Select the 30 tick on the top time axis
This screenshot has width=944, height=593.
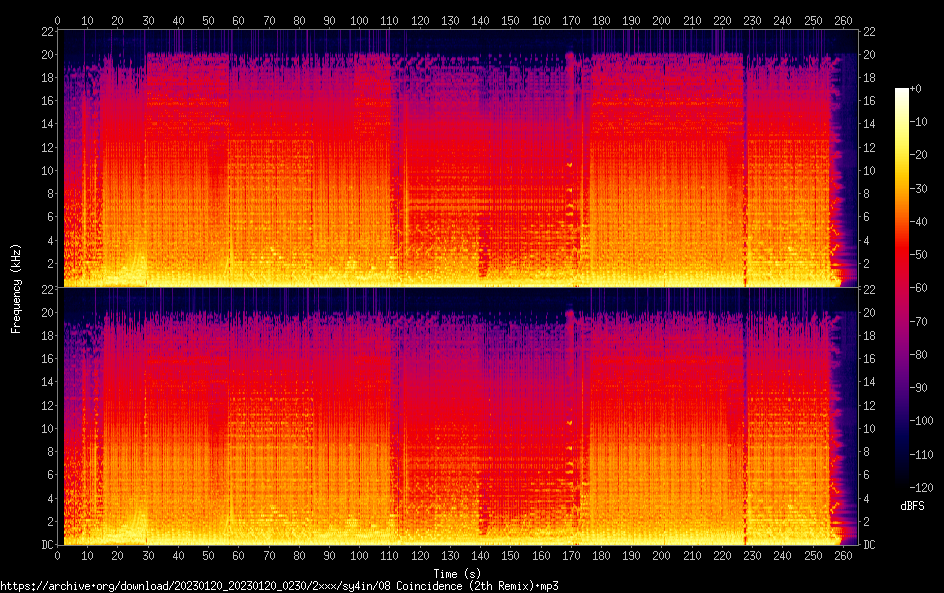[148, 19]
